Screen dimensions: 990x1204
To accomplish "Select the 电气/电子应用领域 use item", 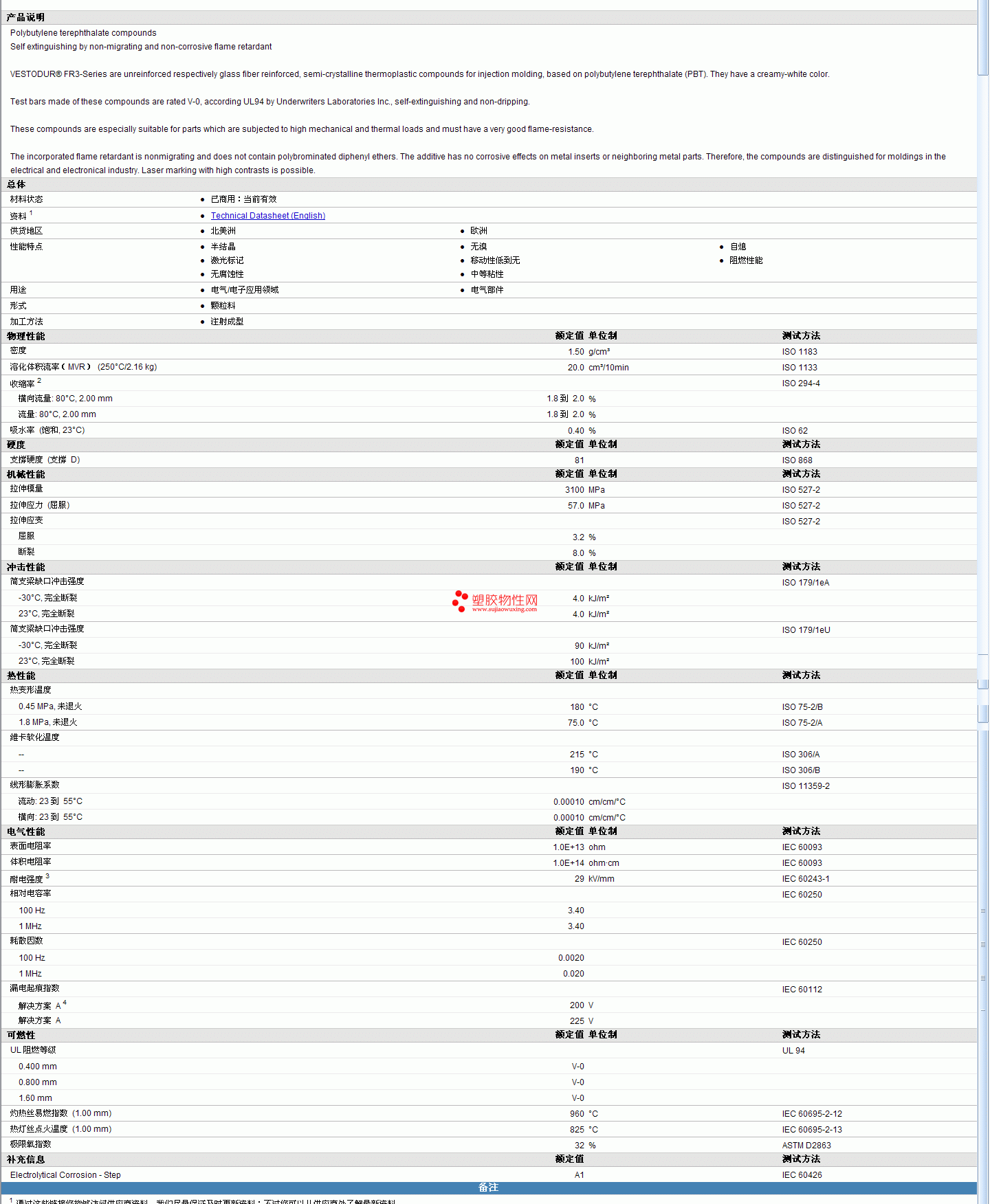I will tap(245, 290).
